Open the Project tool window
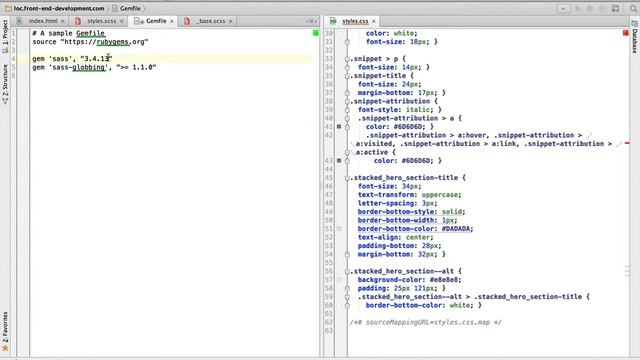Viewport: 640px width, 360px height. (x=5, y=37)
